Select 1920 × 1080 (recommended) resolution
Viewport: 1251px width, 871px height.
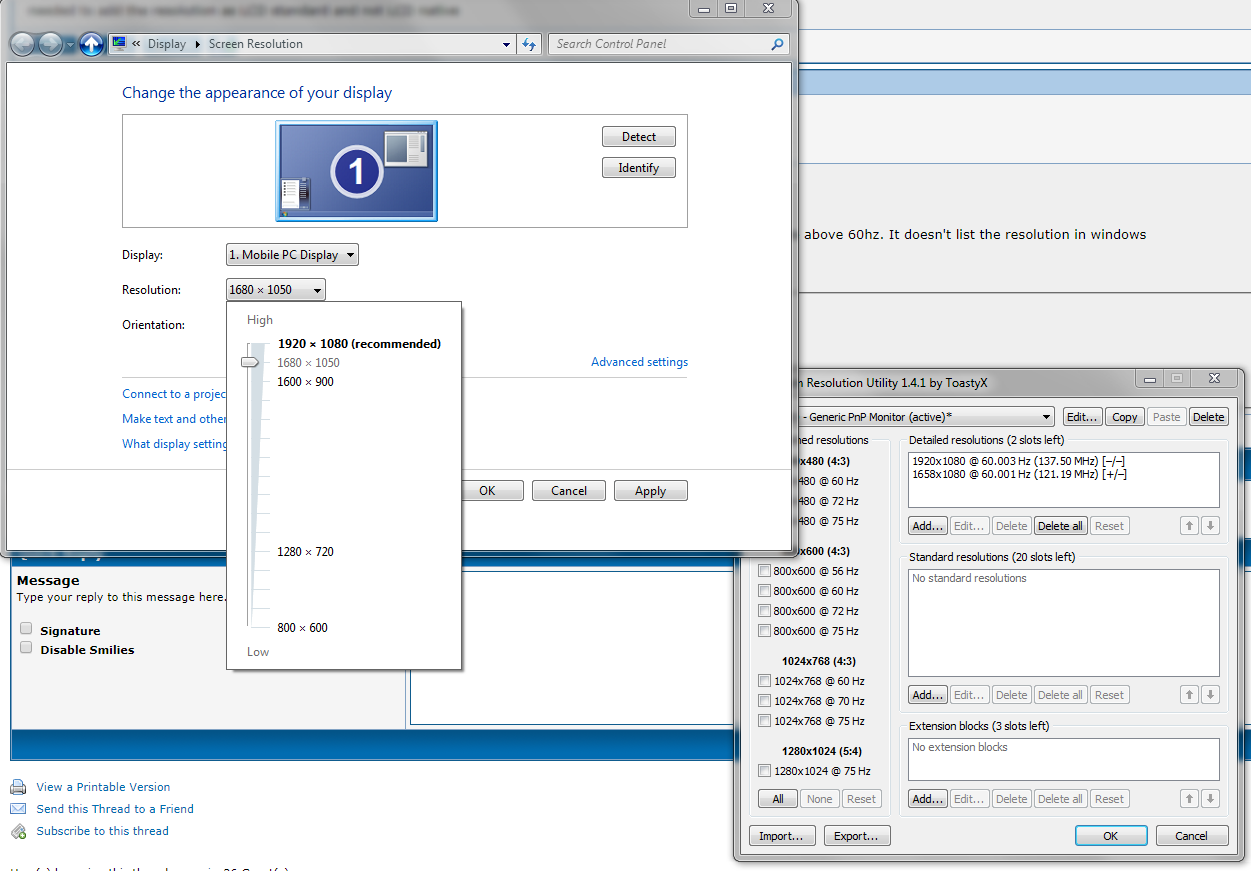pyautogui.click(x=359, y=344)
